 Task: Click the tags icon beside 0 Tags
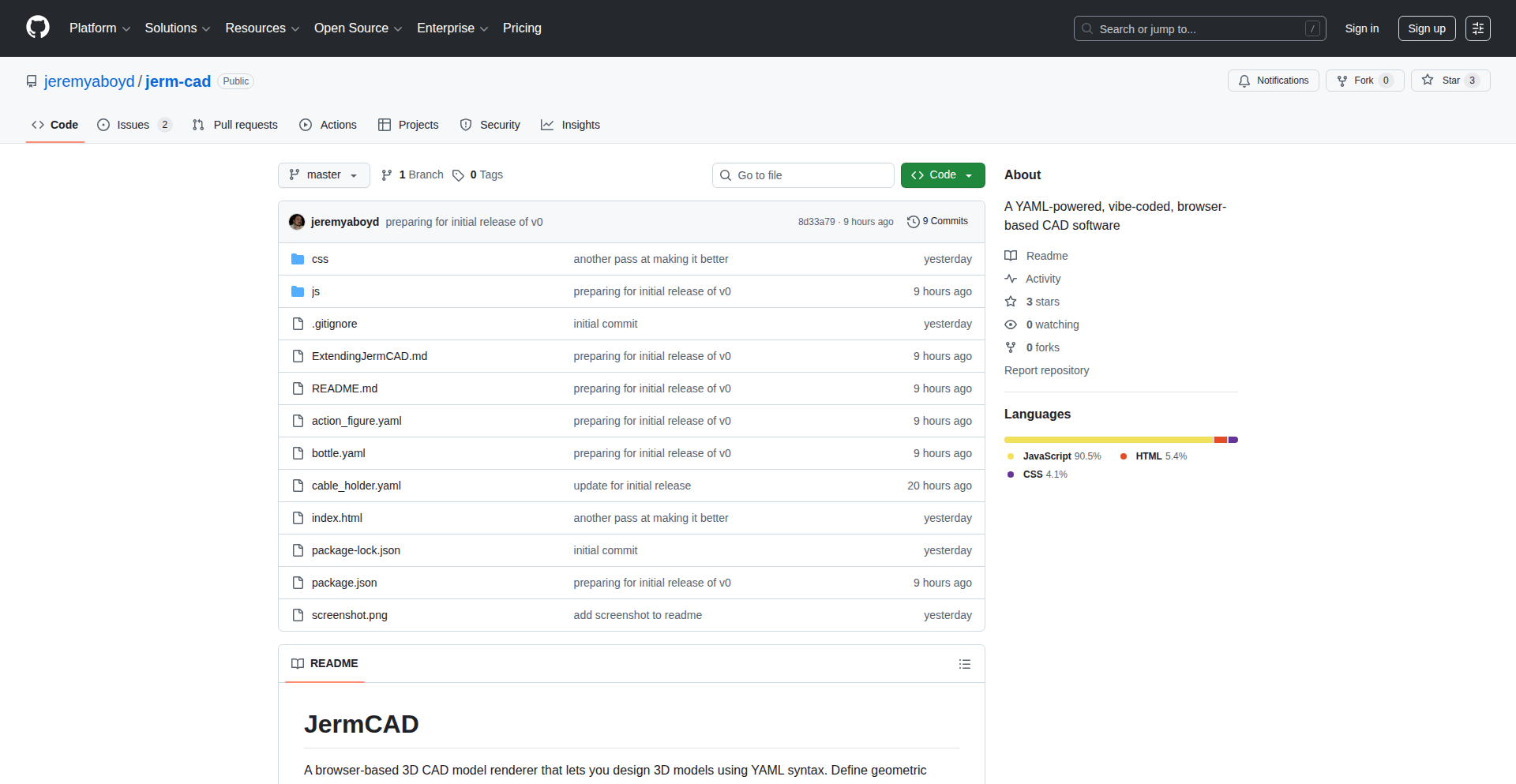pyautogui.click(x=458, y=175)
